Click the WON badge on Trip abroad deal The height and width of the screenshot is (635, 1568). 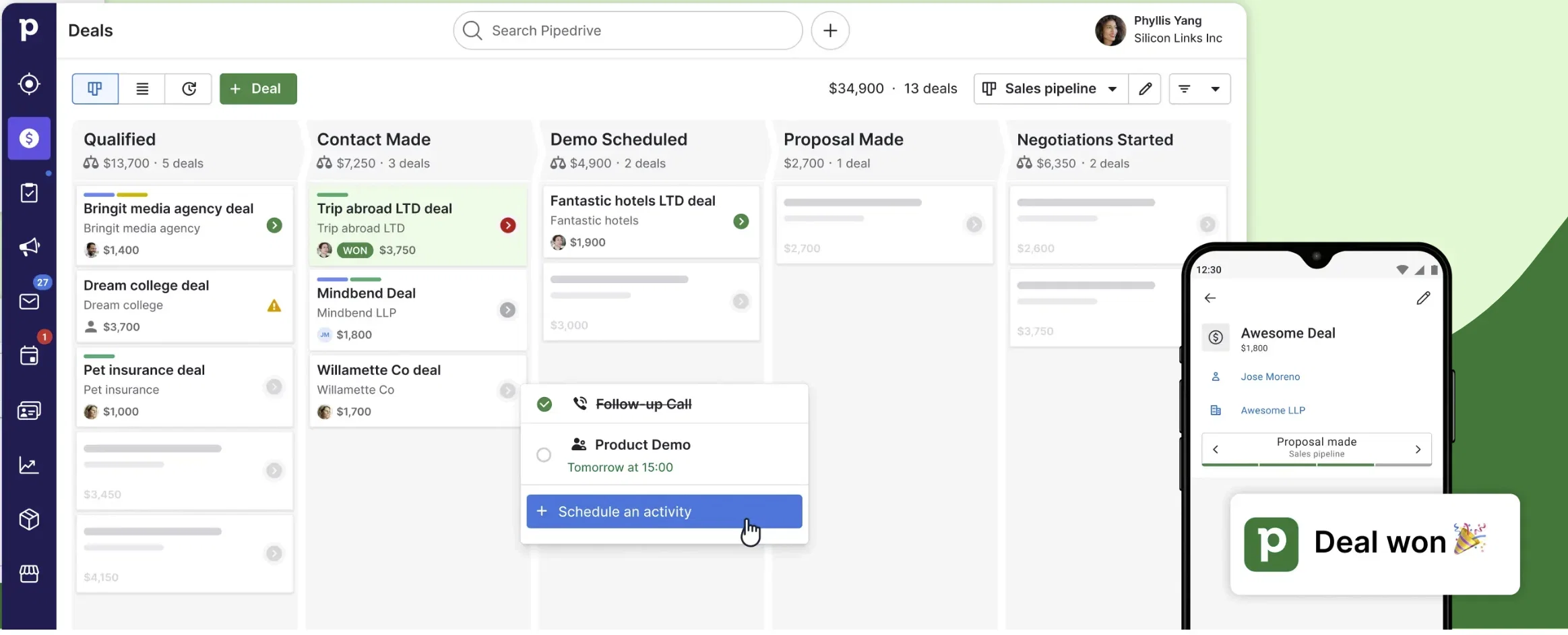355,250
